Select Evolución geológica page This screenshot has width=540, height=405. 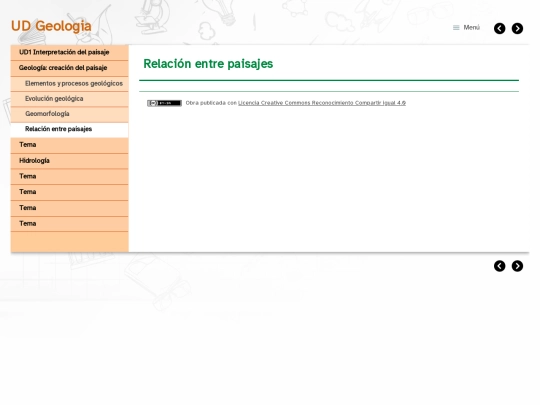(x=70, y=99)
